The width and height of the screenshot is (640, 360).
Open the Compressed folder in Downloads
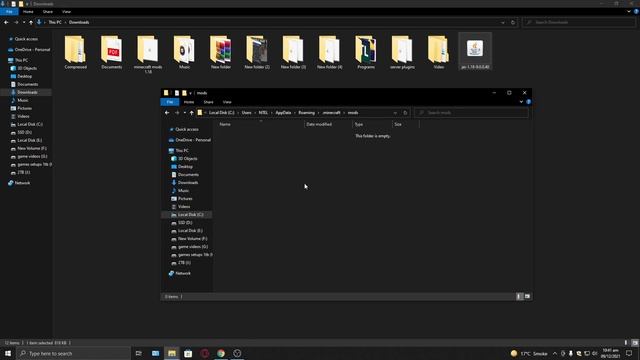coord(76,52)
